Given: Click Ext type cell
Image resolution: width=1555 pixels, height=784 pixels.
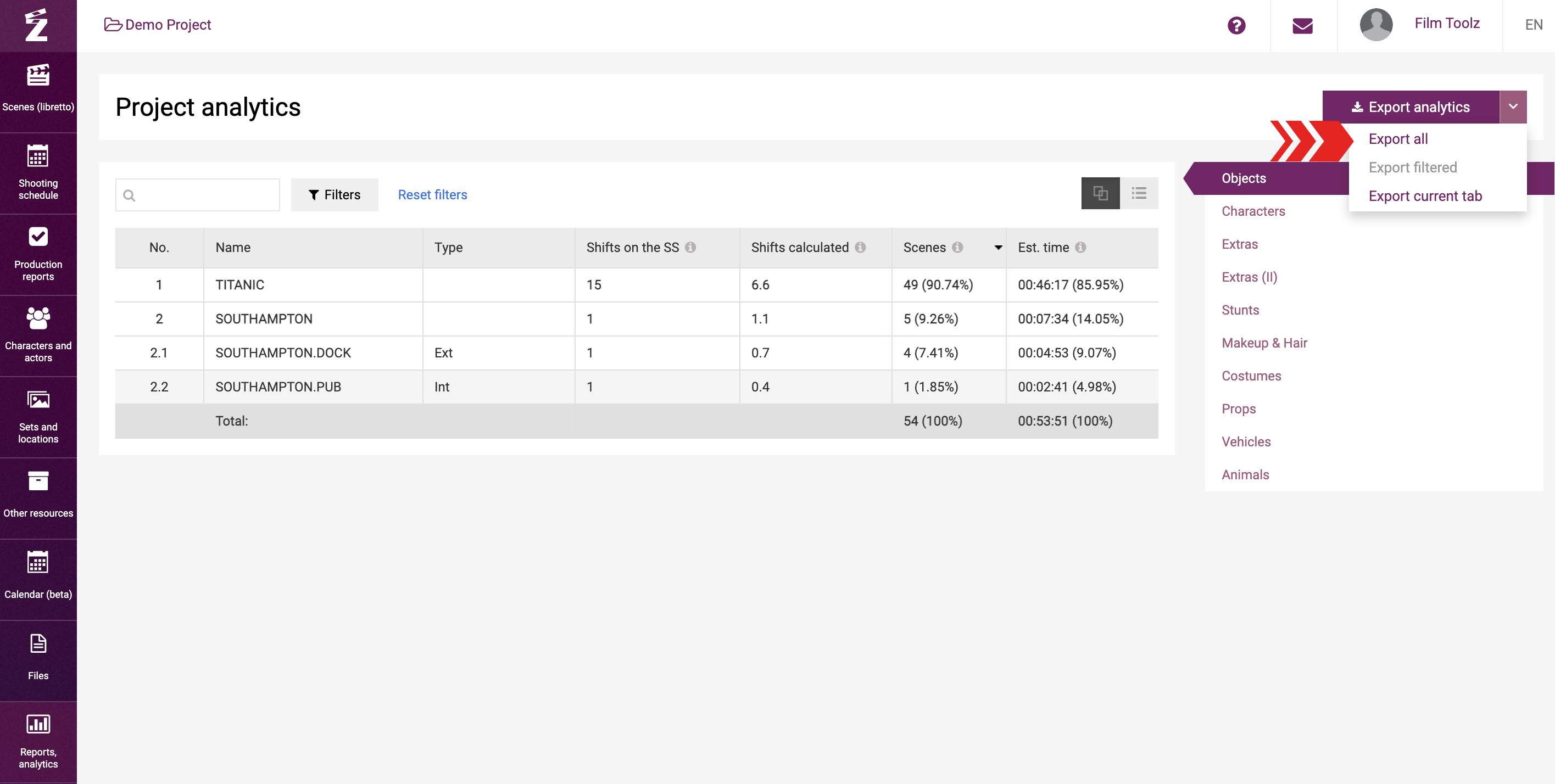Looking at the screenshot, I should coord(443,352).
